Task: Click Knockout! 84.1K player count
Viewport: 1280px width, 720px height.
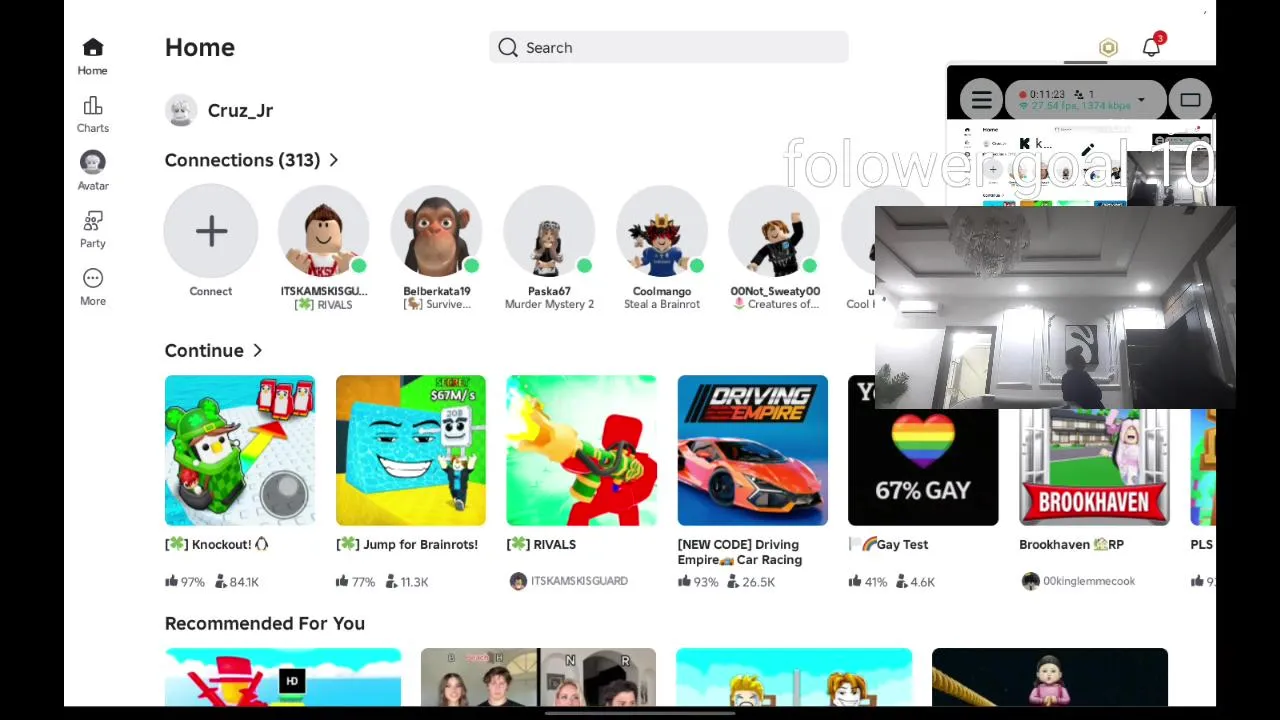Action: tap(237, 581)
